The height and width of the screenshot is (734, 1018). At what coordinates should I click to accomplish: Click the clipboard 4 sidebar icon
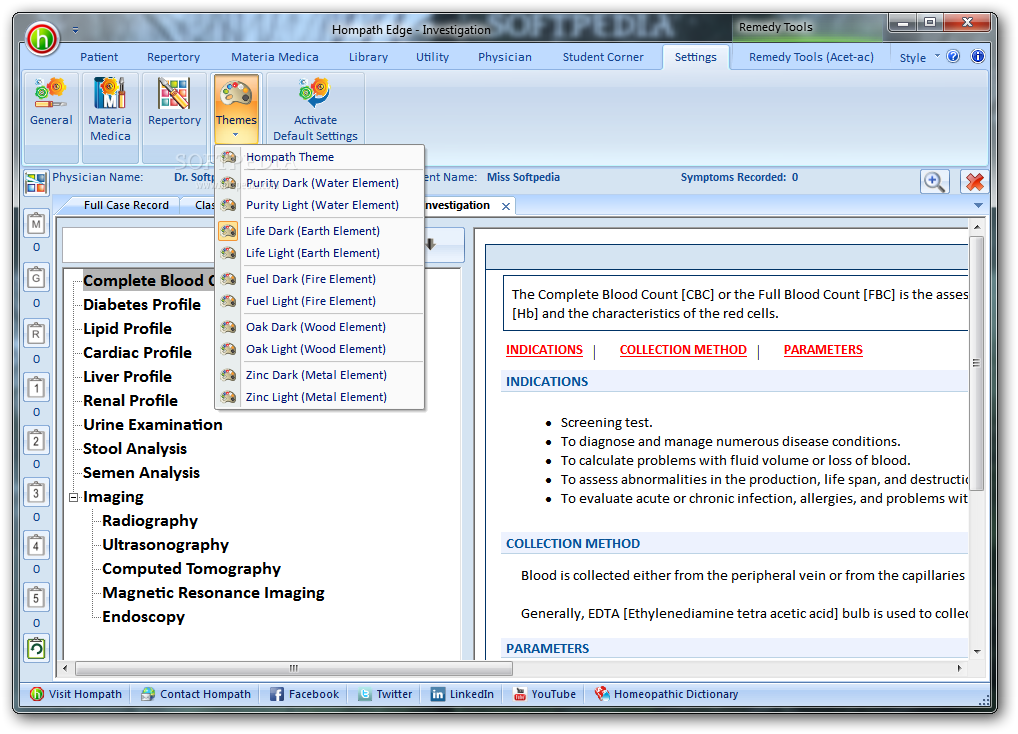click(36, 546)
